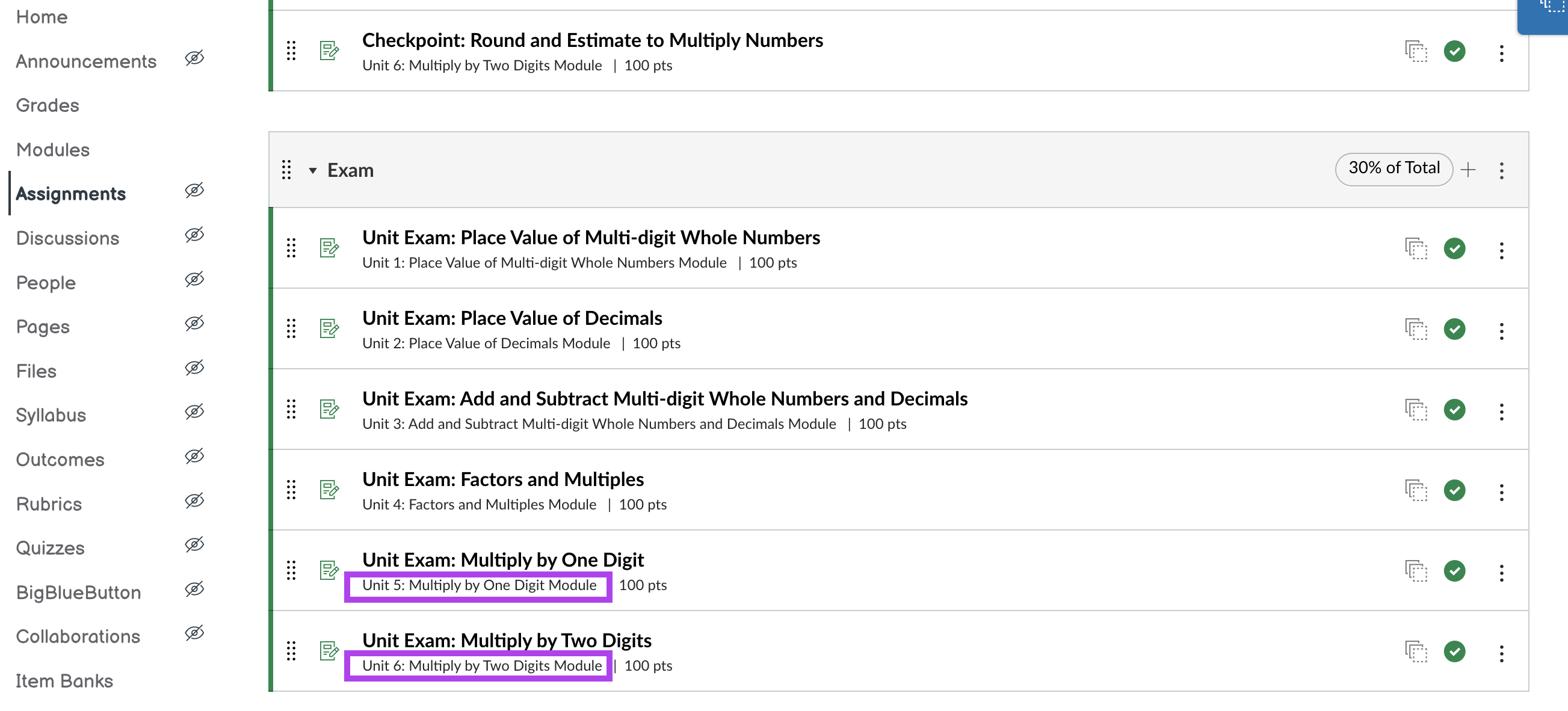Click duplicate icon for Add and Subtract exam
Screen dimensions: 1568x711
[1416, 410]
